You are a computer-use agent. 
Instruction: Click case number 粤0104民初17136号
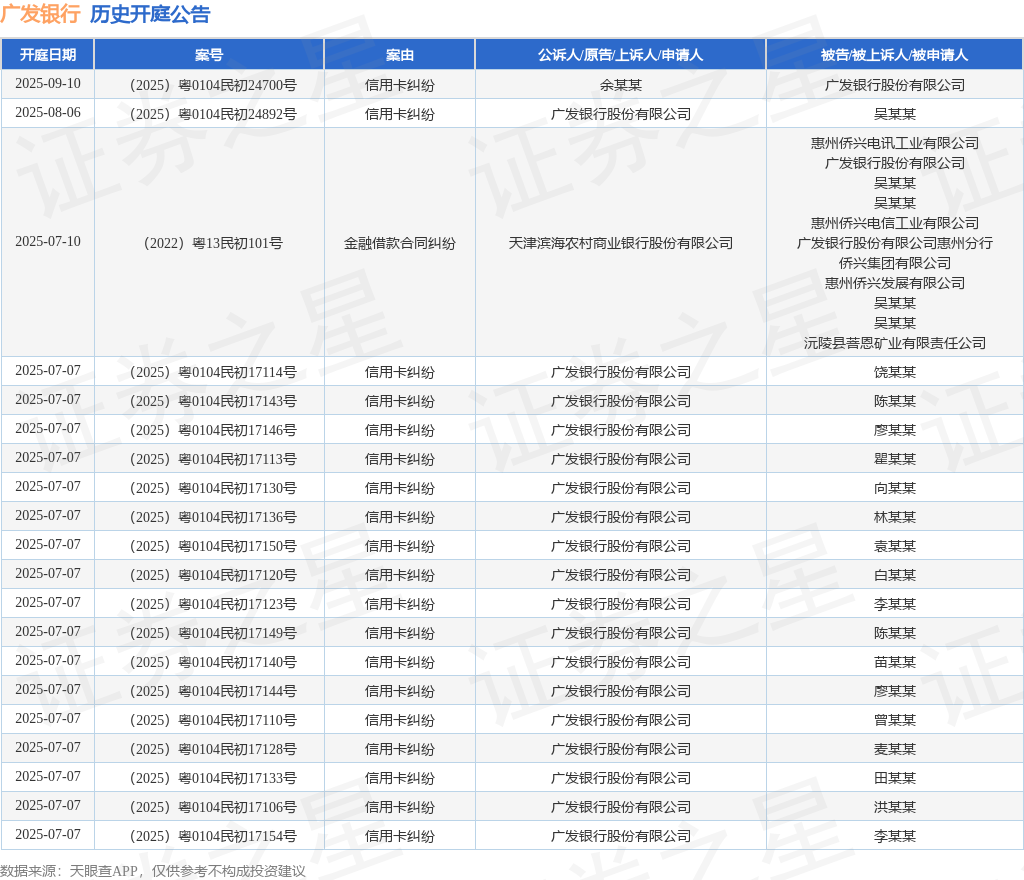click(213, 517)
